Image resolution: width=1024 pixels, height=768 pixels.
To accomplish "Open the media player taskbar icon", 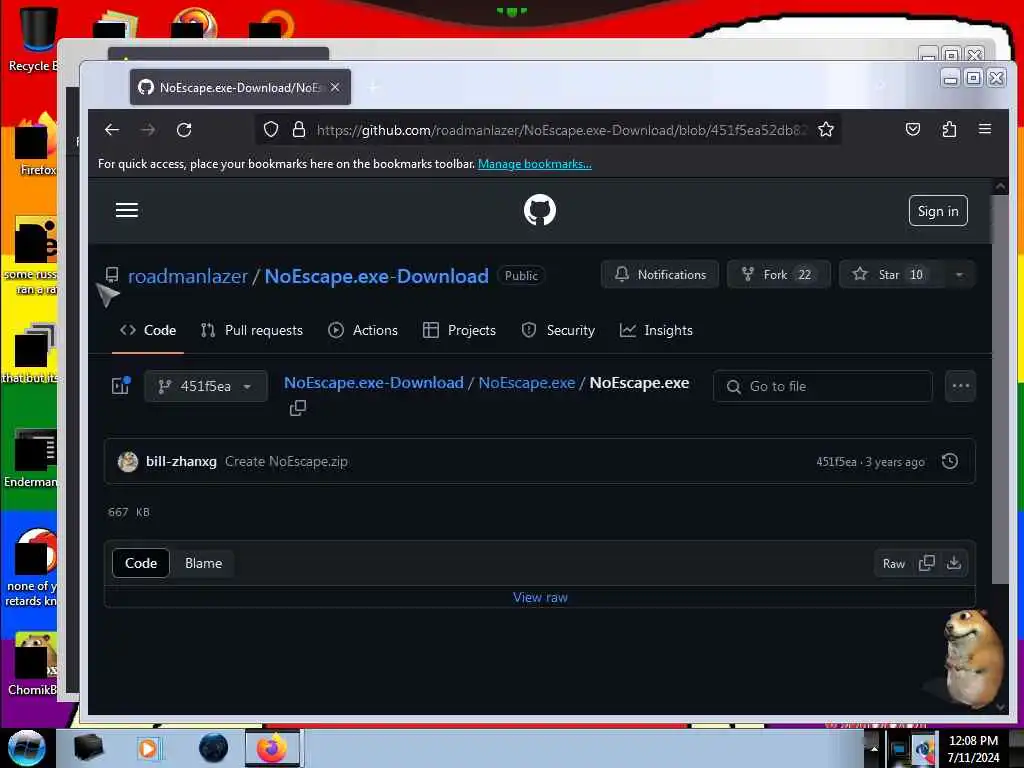I will [148, 748].
